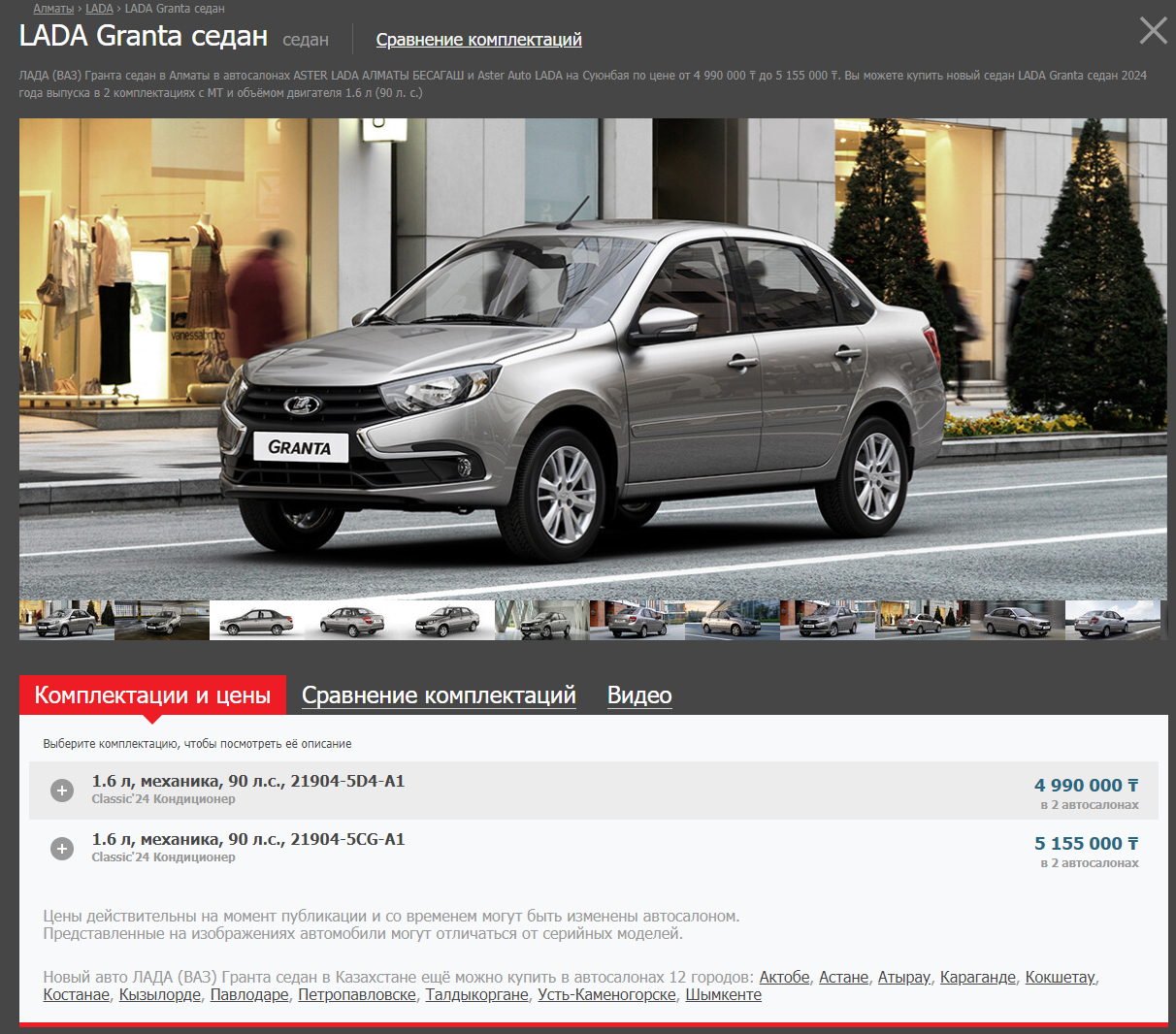Screen dimensions: 1176x1034
Task: Expand the 21904-5CG-A1 trim plus icon
Action: (x=62, y=849)
